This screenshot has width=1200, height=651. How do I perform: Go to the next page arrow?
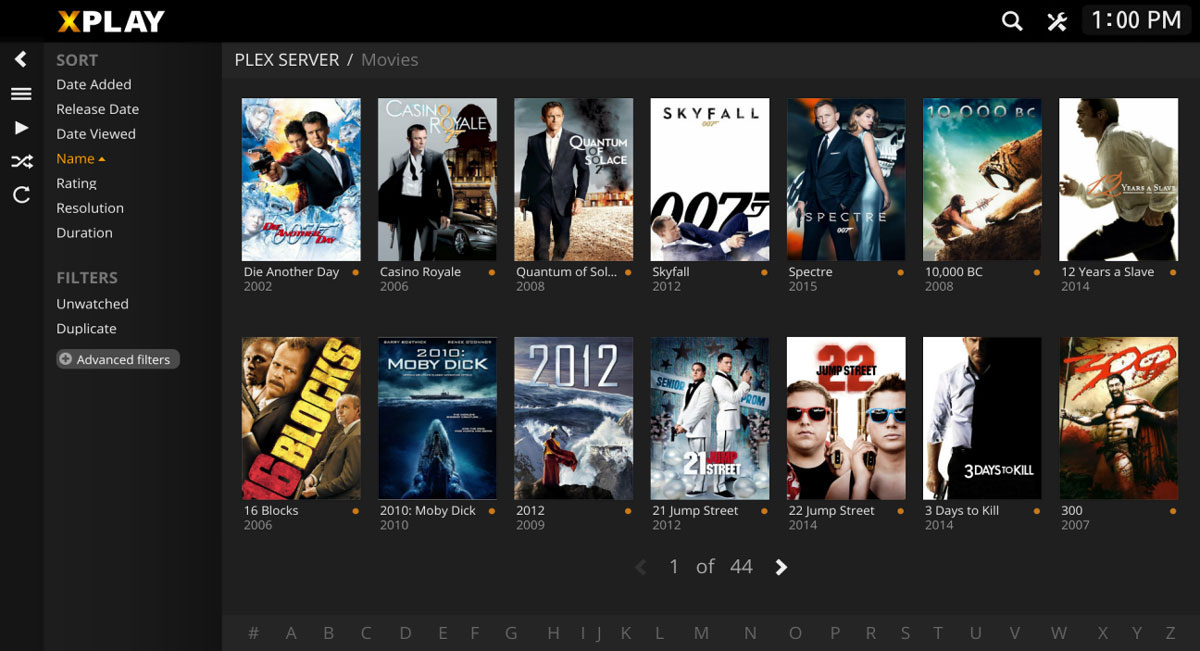coord(781,567)
